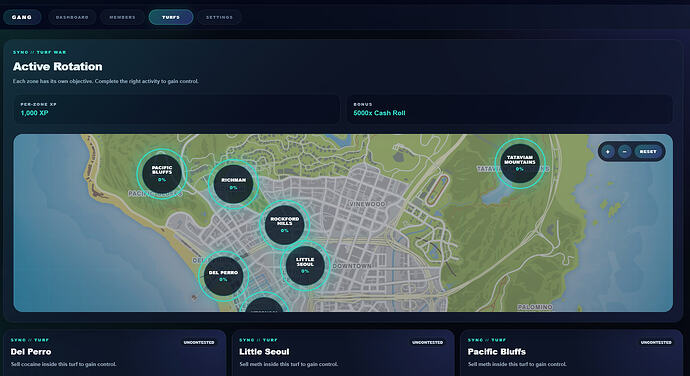The height and width of the screenshot is (376, 690).
Task: Click the PALOMINO label on the map
Action: (x=535, y=307)
